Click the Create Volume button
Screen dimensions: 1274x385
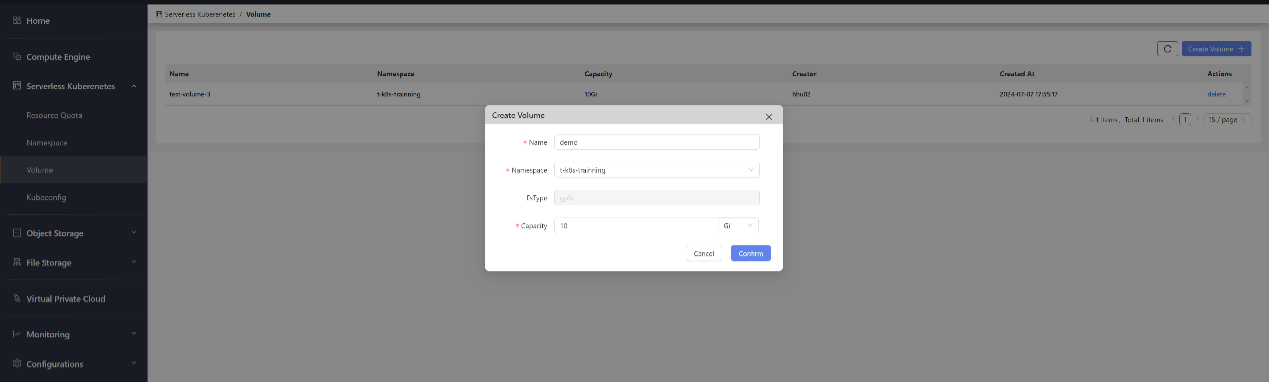[1216, 48]
